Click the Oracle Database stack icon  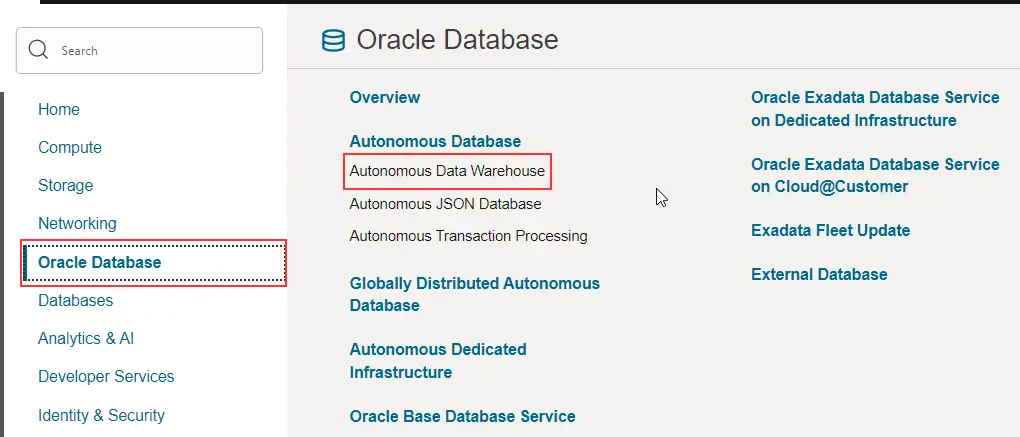[x=332, y=40]
